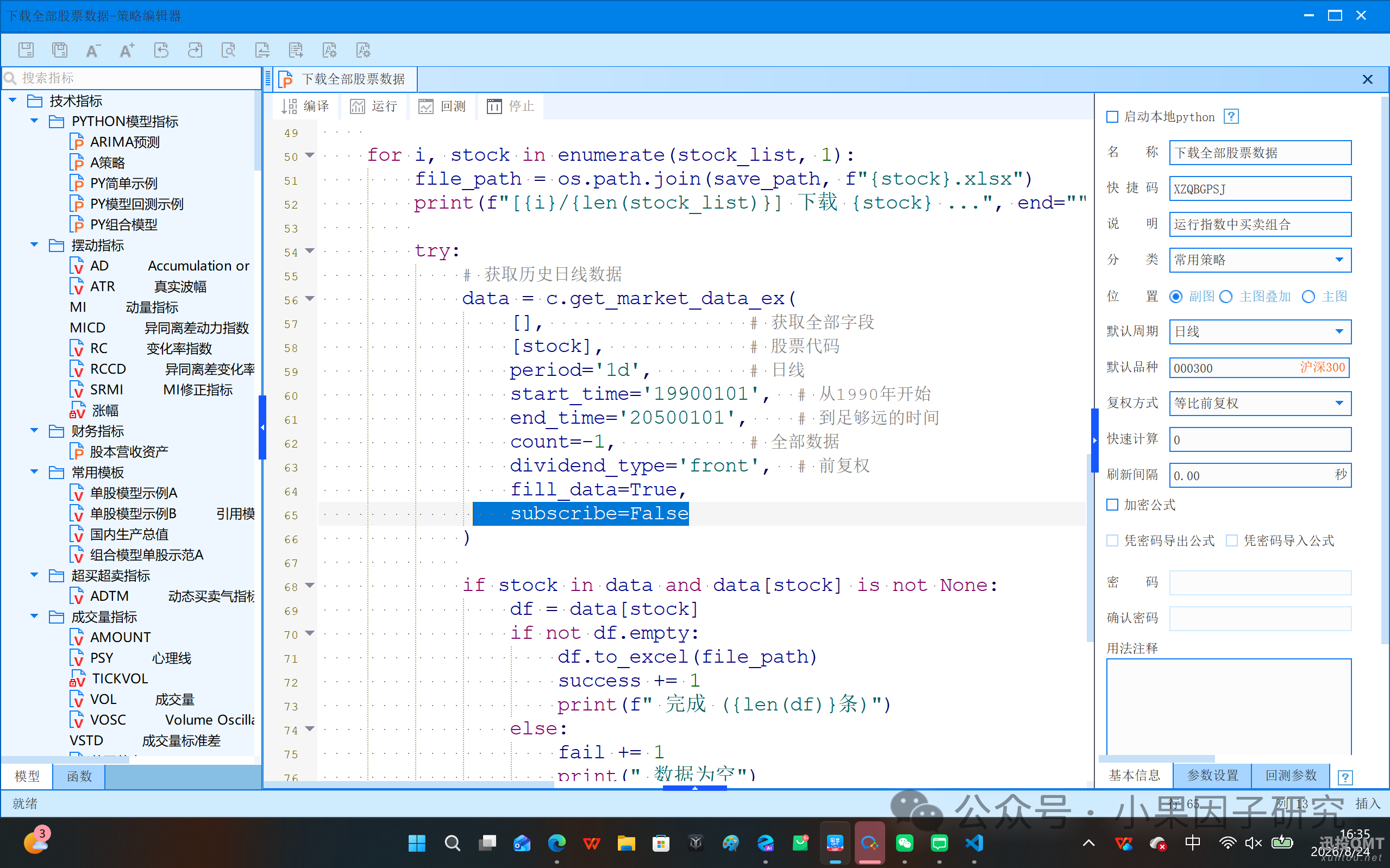1390x868 pixels.
Task: Click the help icon beside 启动本地python
Action: tap(1231, 117)
